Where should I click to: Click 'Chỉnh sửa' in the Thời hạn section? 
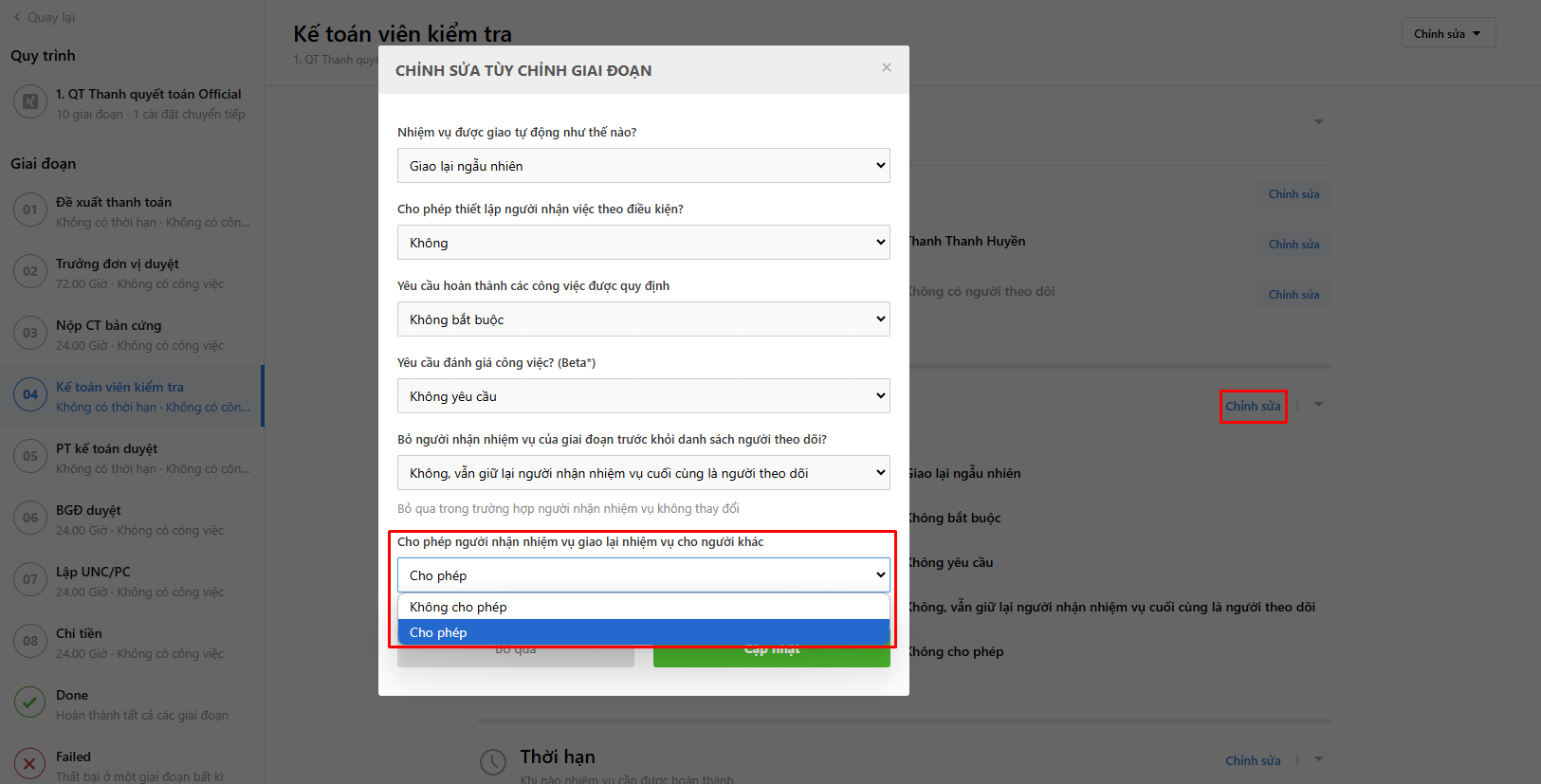pos(1253,760)
